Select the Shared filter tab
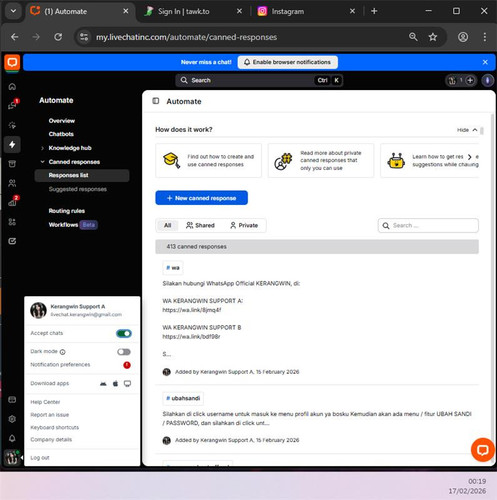Image resolution: width=497 pixels, height=500 pixels. click(x=200, y=226)
